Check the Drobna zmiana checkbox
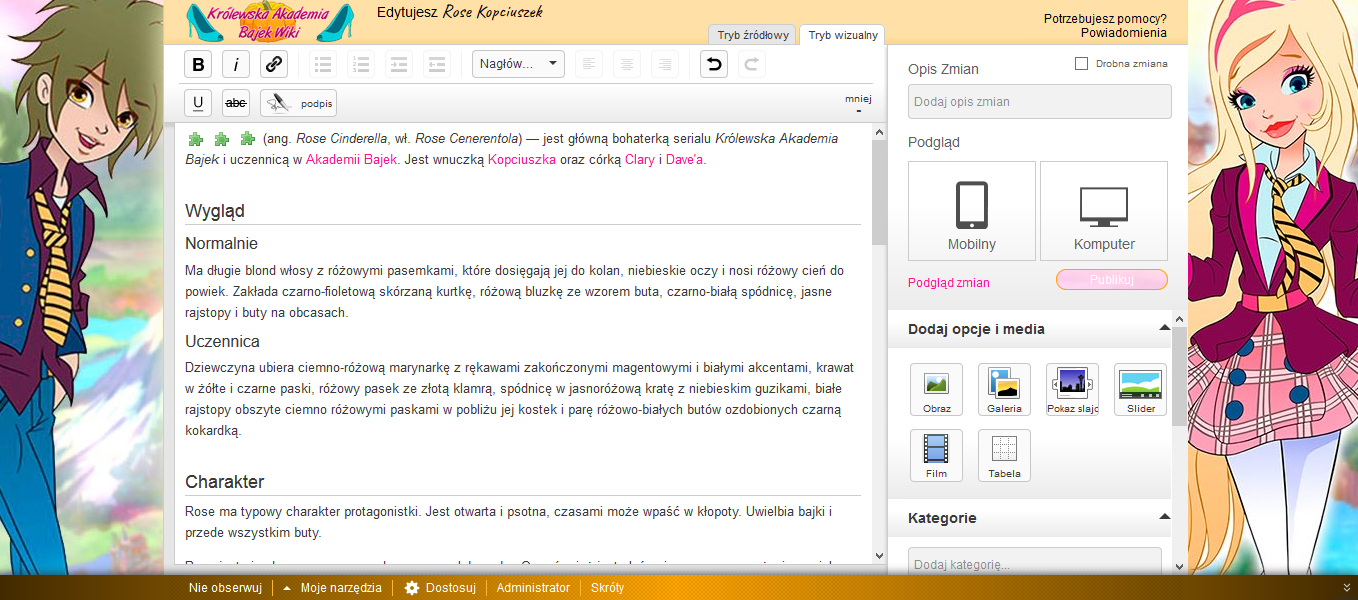The width and height of the screenshot is (1358, 600). [1081, 64]
